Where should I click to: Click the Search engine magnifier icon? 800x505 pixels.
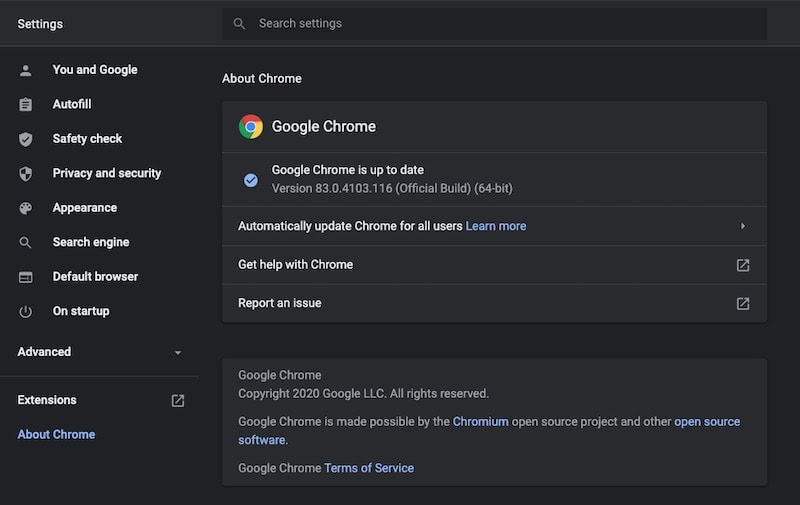point(26,243)
